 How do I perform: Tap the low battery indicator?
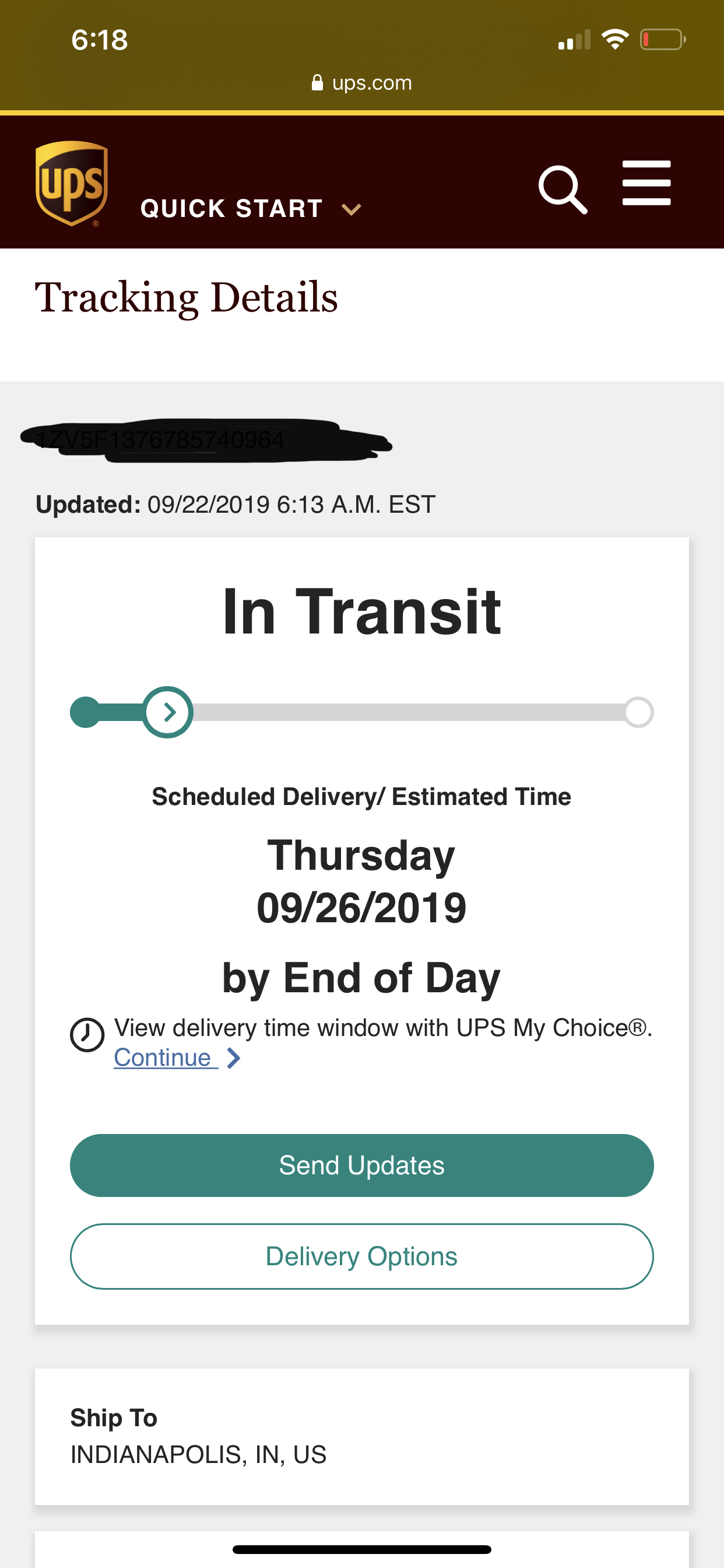pos(663,40)
